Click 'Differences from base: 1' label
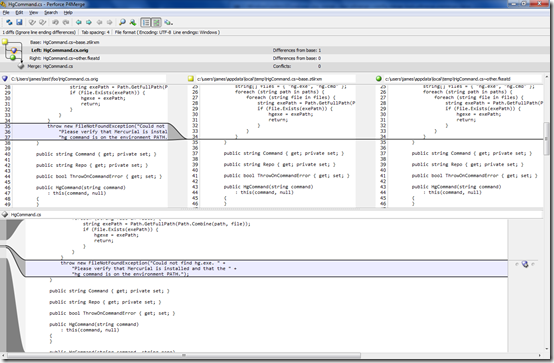Image resolution: width=554 pixels, height=363 pixels. [x=297, y=50]
